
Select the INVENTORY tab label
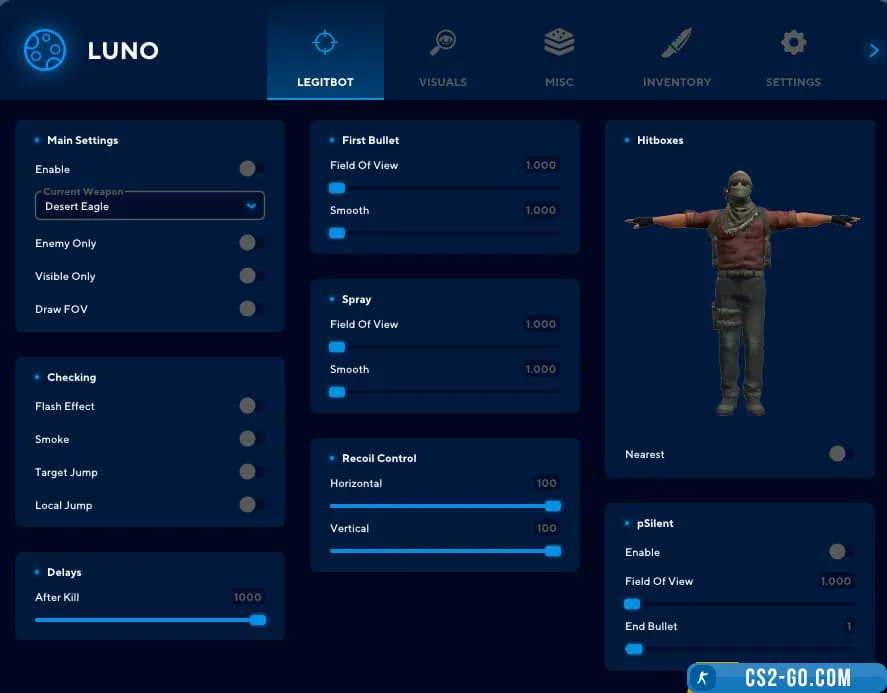(676, 82)
